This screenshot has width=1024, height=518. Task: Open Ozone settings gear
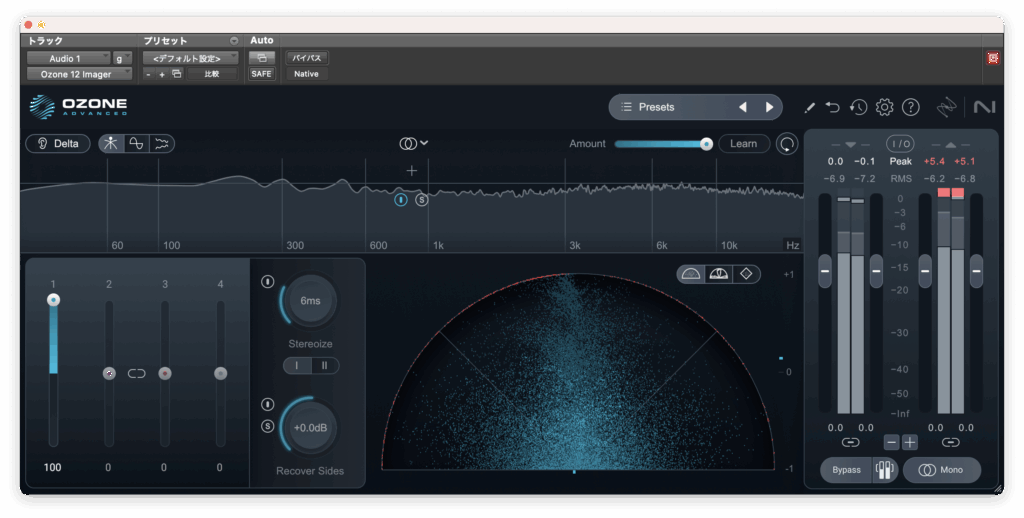tap(884, 107)
